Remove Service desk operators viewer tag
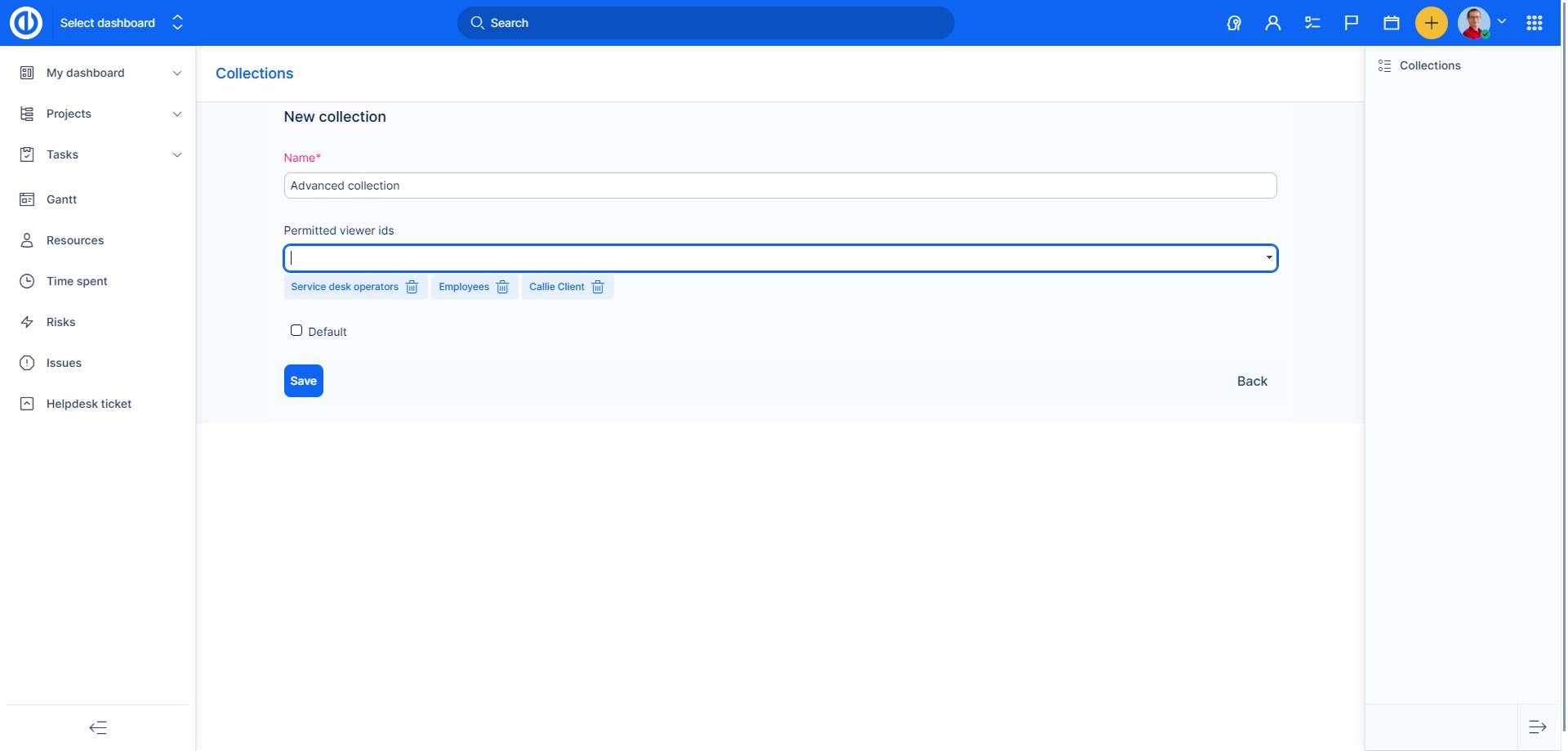 coord(412,287)
